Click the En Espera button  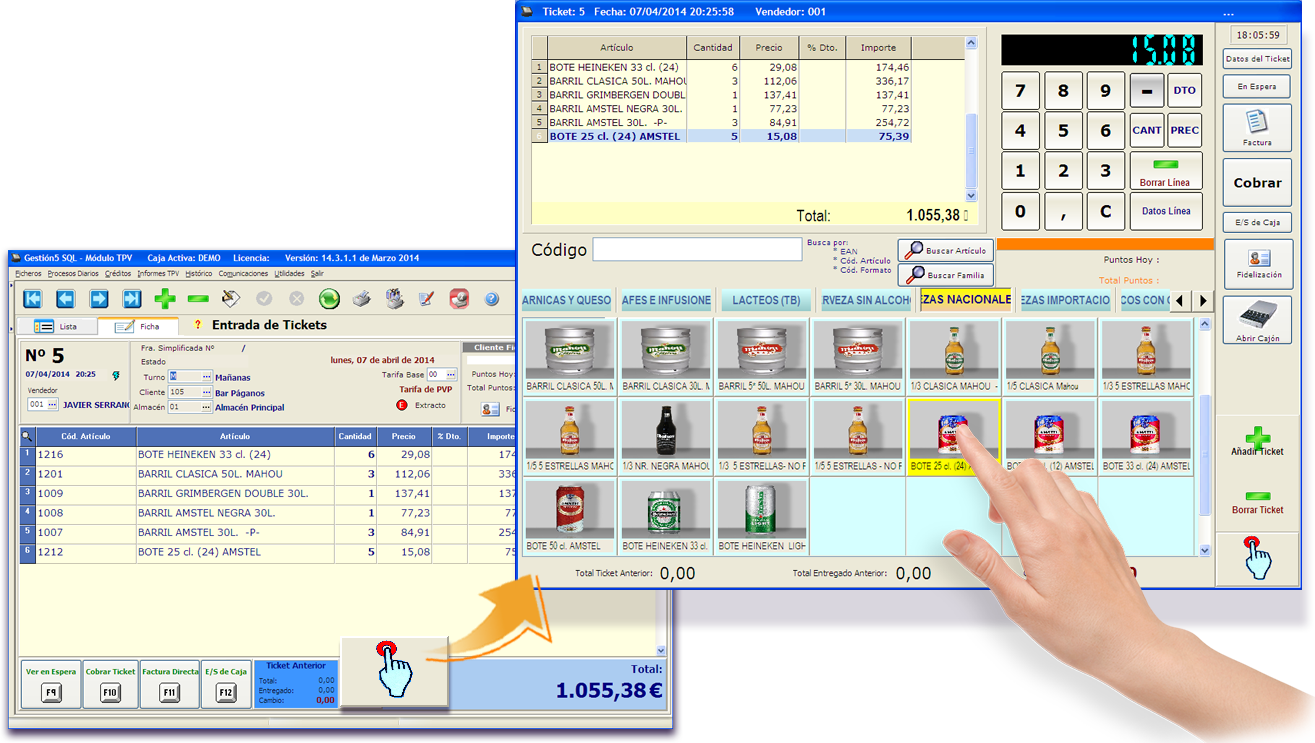click(x=1257, y=87)
